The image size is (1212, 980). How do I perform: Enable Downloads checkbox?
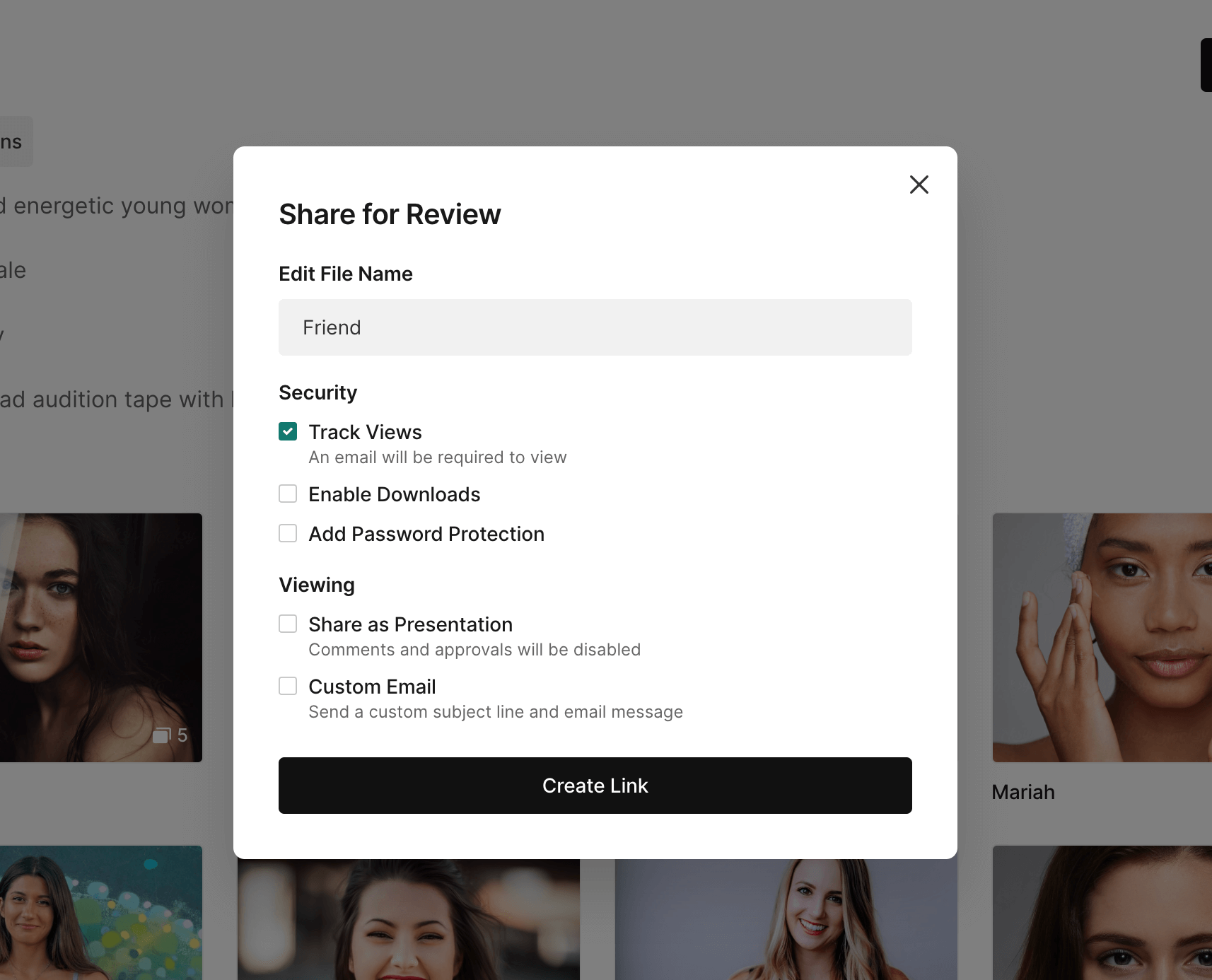click(288, 494)
